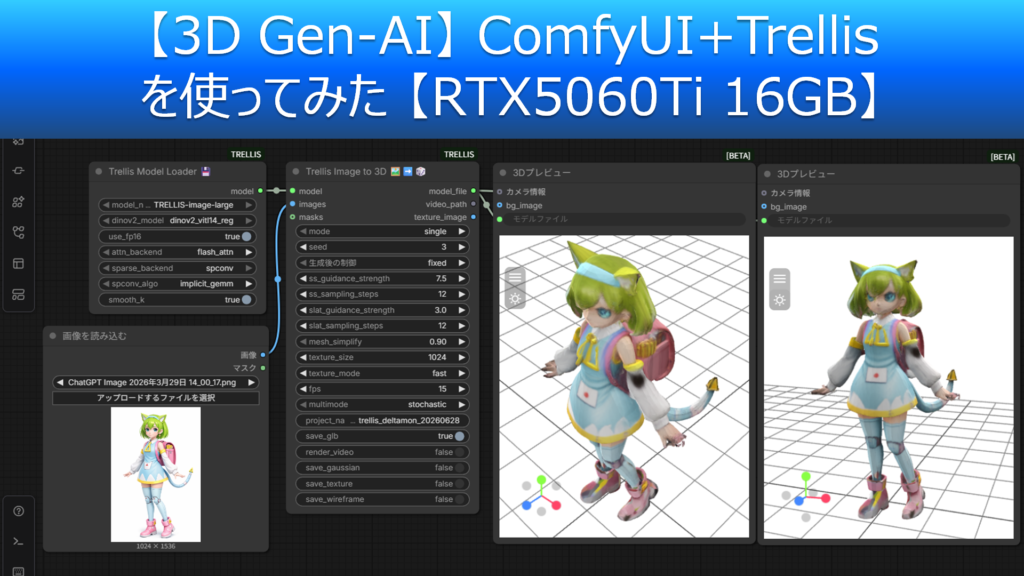Click the bg_image socket in first 3Dプレビュー
Screen dimensions: 1024x576
pos(500,206)
